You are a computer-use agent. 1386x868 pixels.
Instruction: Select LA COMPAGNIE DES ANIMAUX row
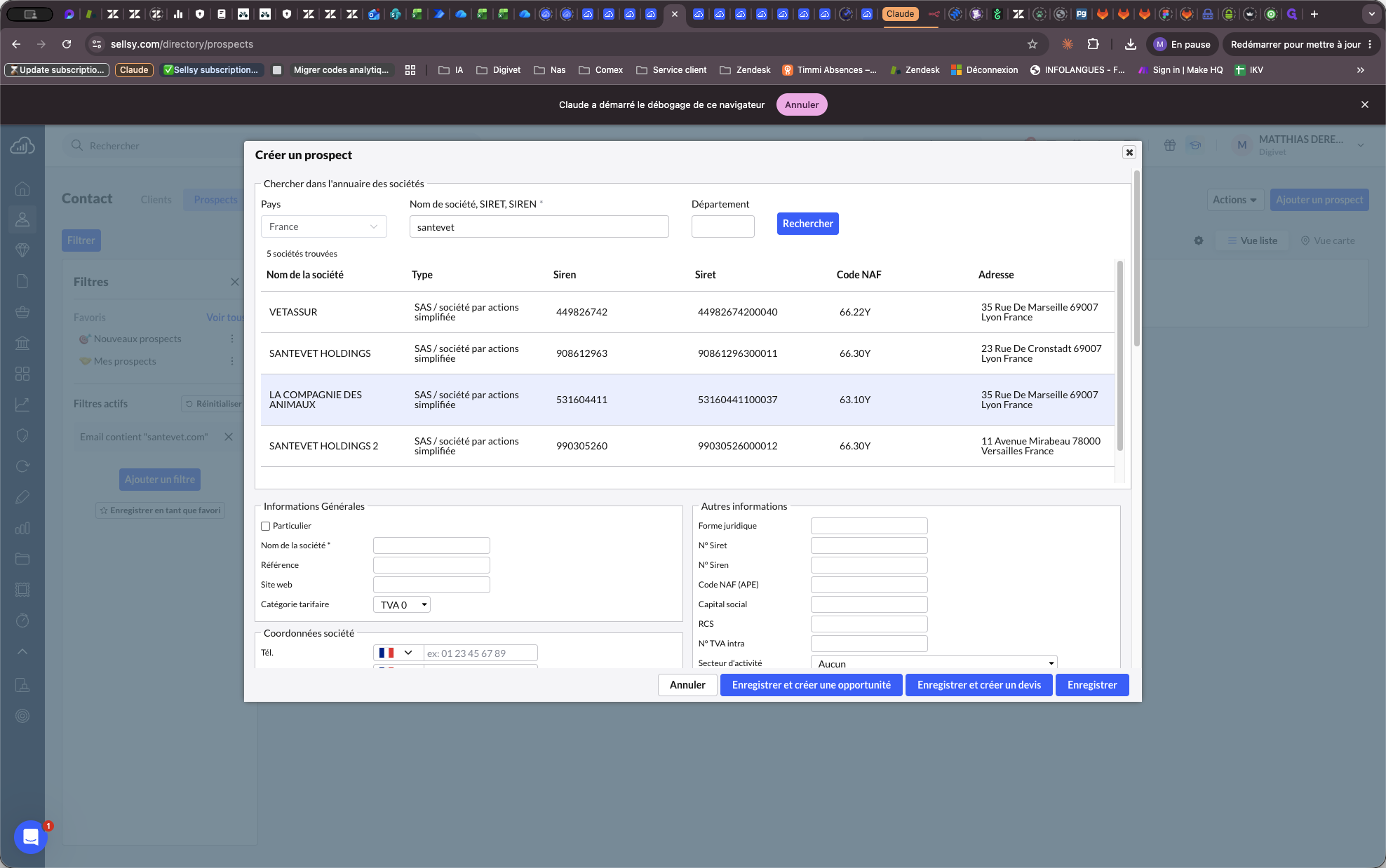pos(687,400)
